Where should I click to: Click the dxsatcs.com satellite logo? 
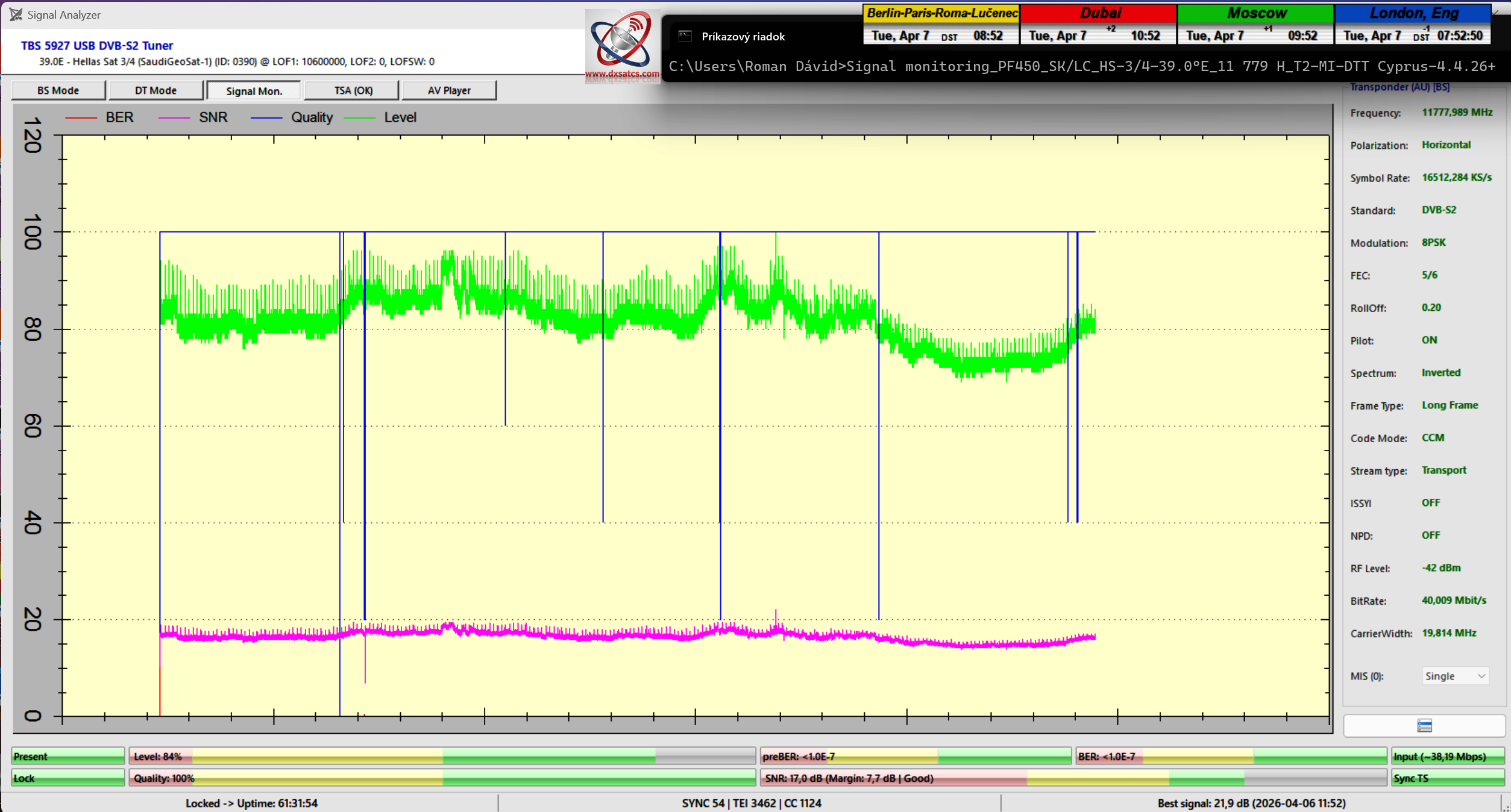(622, 42)
